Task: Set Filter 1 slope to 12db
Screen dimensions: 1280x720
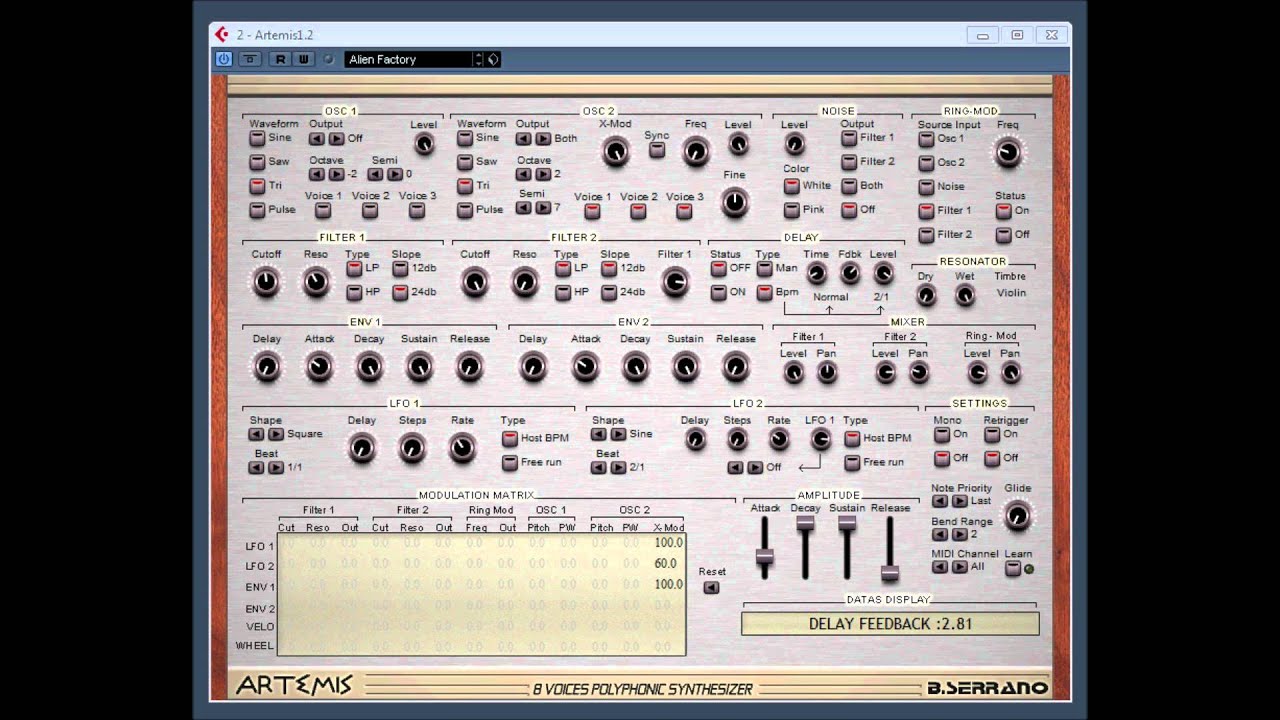Action: (x=400, y=268)
